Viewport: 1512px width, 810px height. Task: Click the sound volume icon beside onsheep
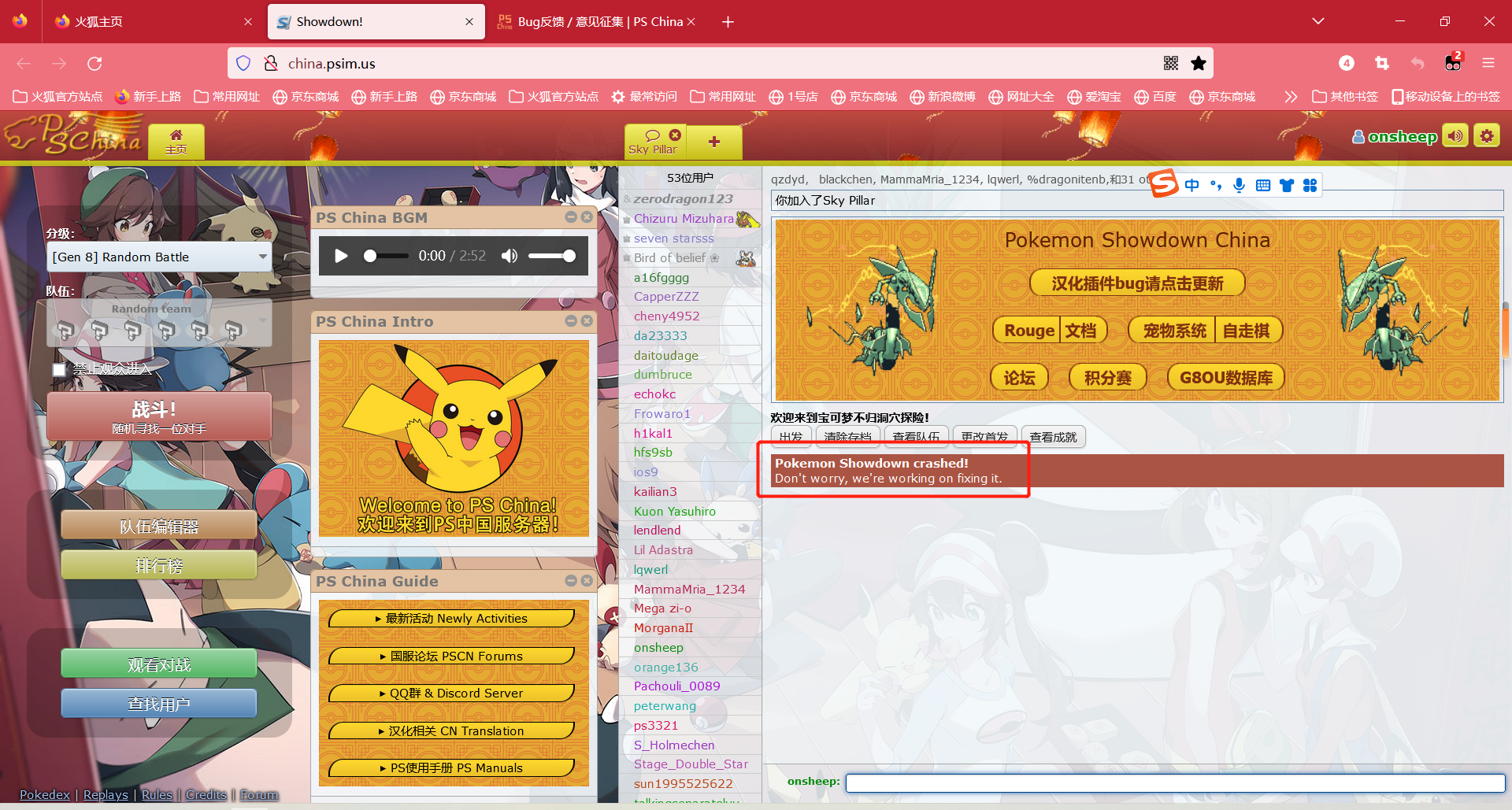1455,136
